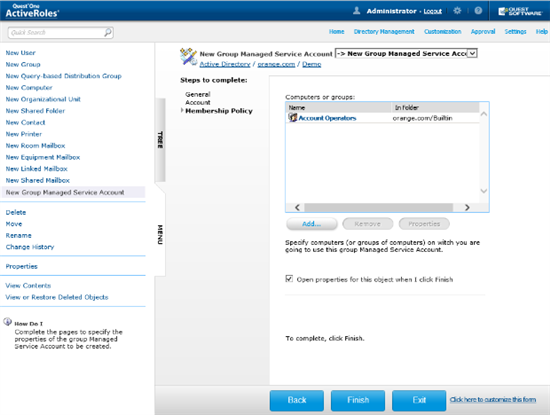Click the Add... button
This screenshot has width=550, height=415.
(311, 224)
